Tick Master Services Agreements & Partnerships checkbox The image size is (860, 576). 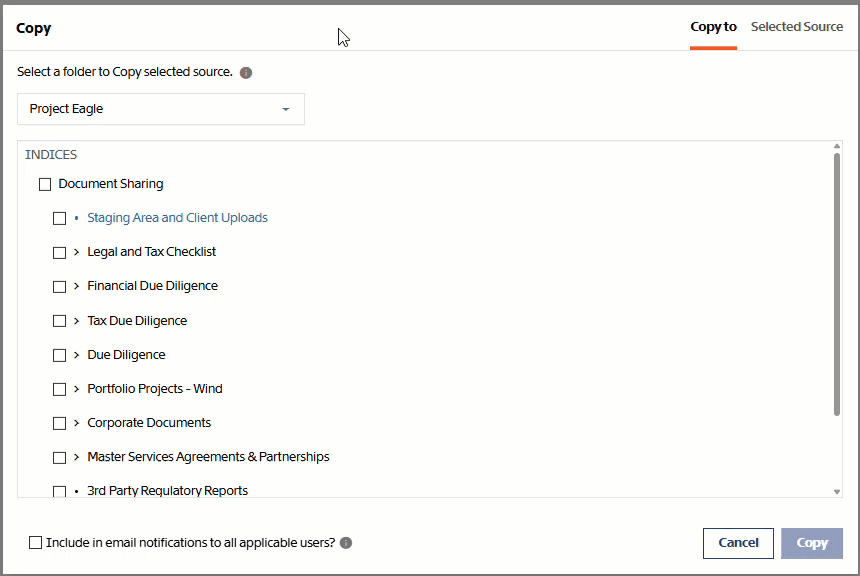59,457
